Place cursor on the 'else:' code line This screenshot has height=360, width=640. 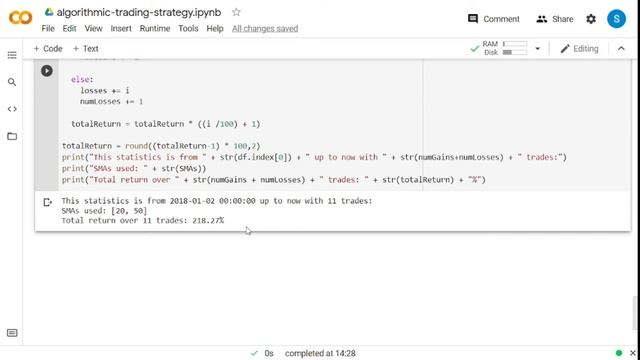[82, 79]
